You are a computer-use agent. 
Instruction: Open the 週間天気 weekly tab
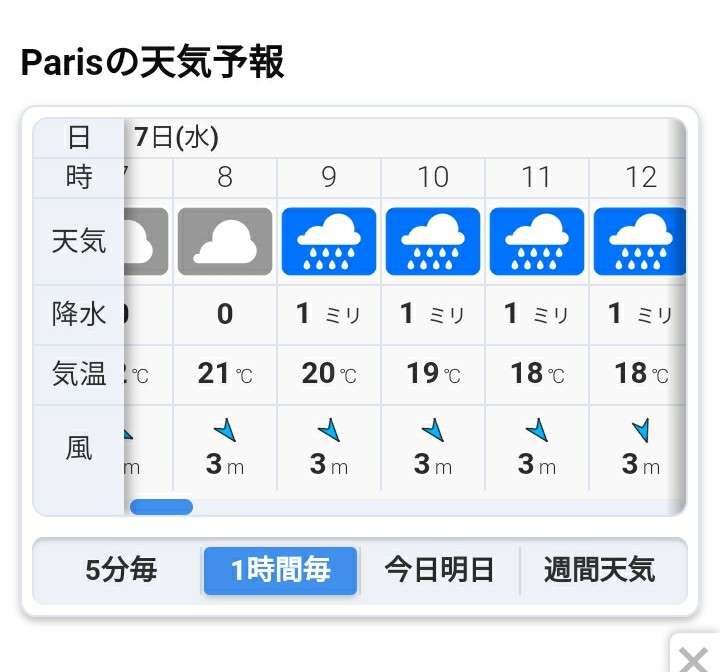coord(600,570)
